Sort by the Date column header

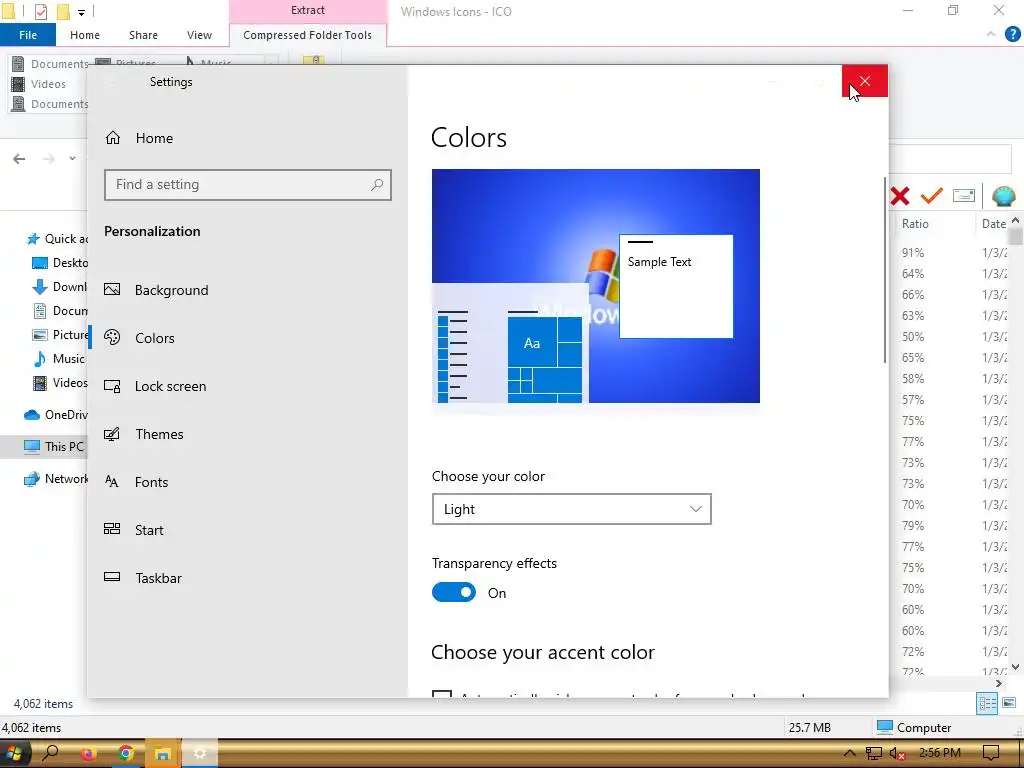click(993, 223)
